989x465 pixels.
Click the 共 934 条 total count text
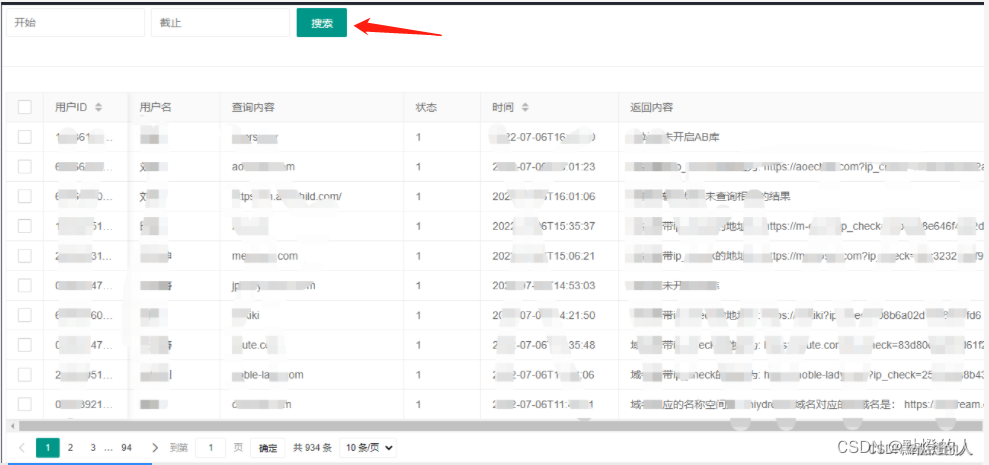coord(312,448)
